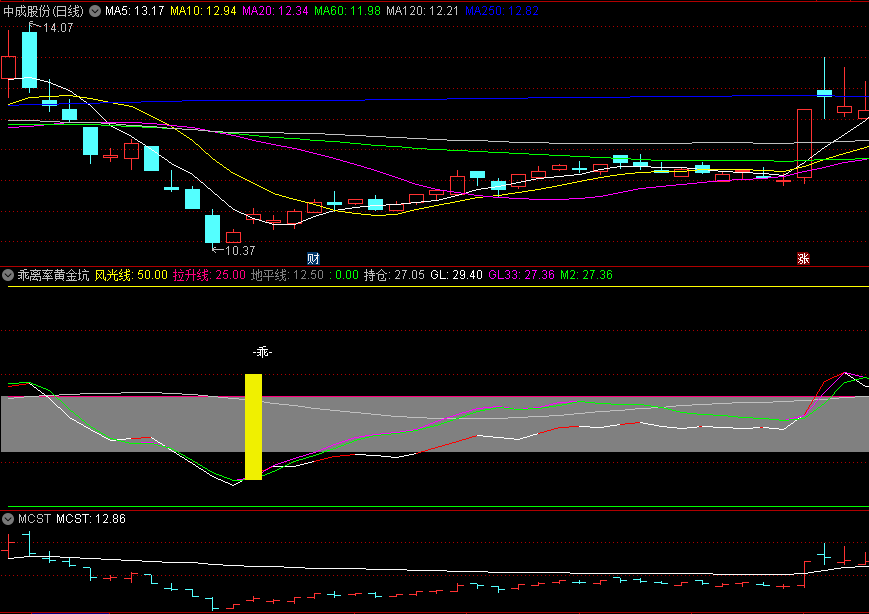This screenshot has height=614, width=869.
Task: Click the tall cyan candle near 14.07
Action: tap(29, 60)
